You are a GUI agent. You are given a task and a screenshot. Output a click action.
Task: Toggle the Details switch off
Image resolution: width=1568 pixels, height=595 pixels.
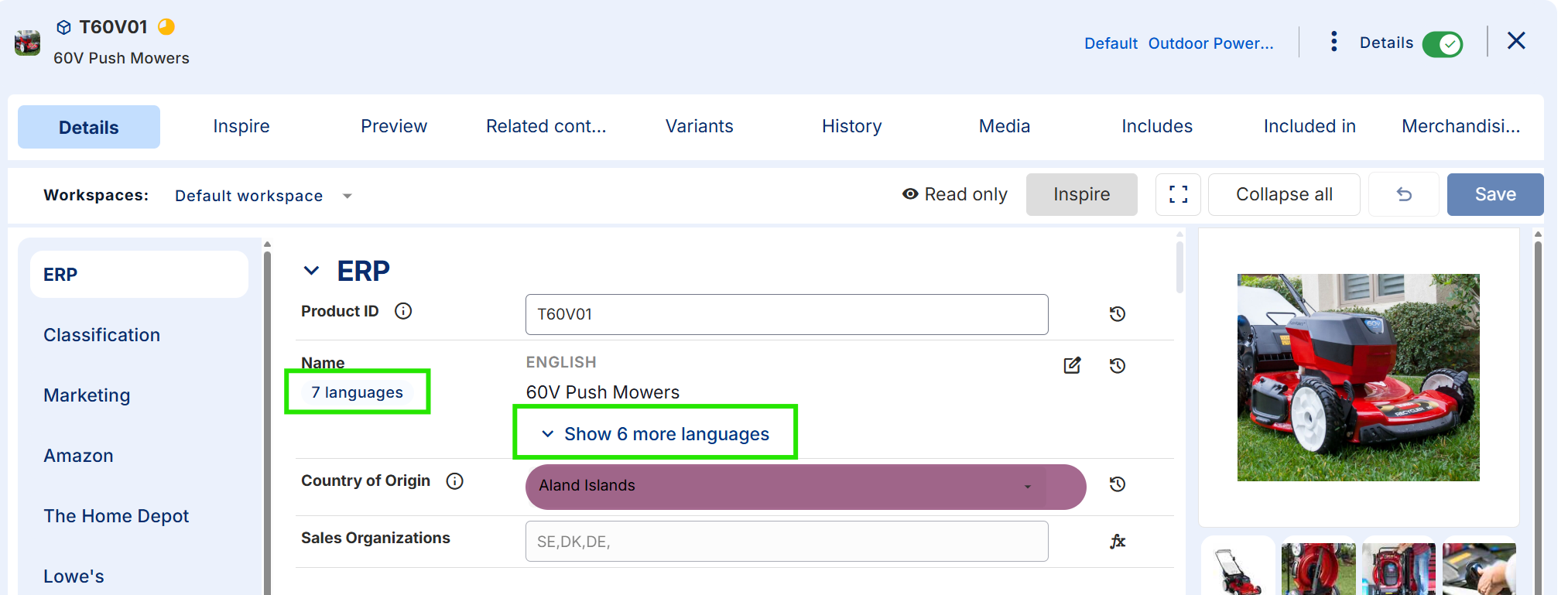tap(1443, 44)
